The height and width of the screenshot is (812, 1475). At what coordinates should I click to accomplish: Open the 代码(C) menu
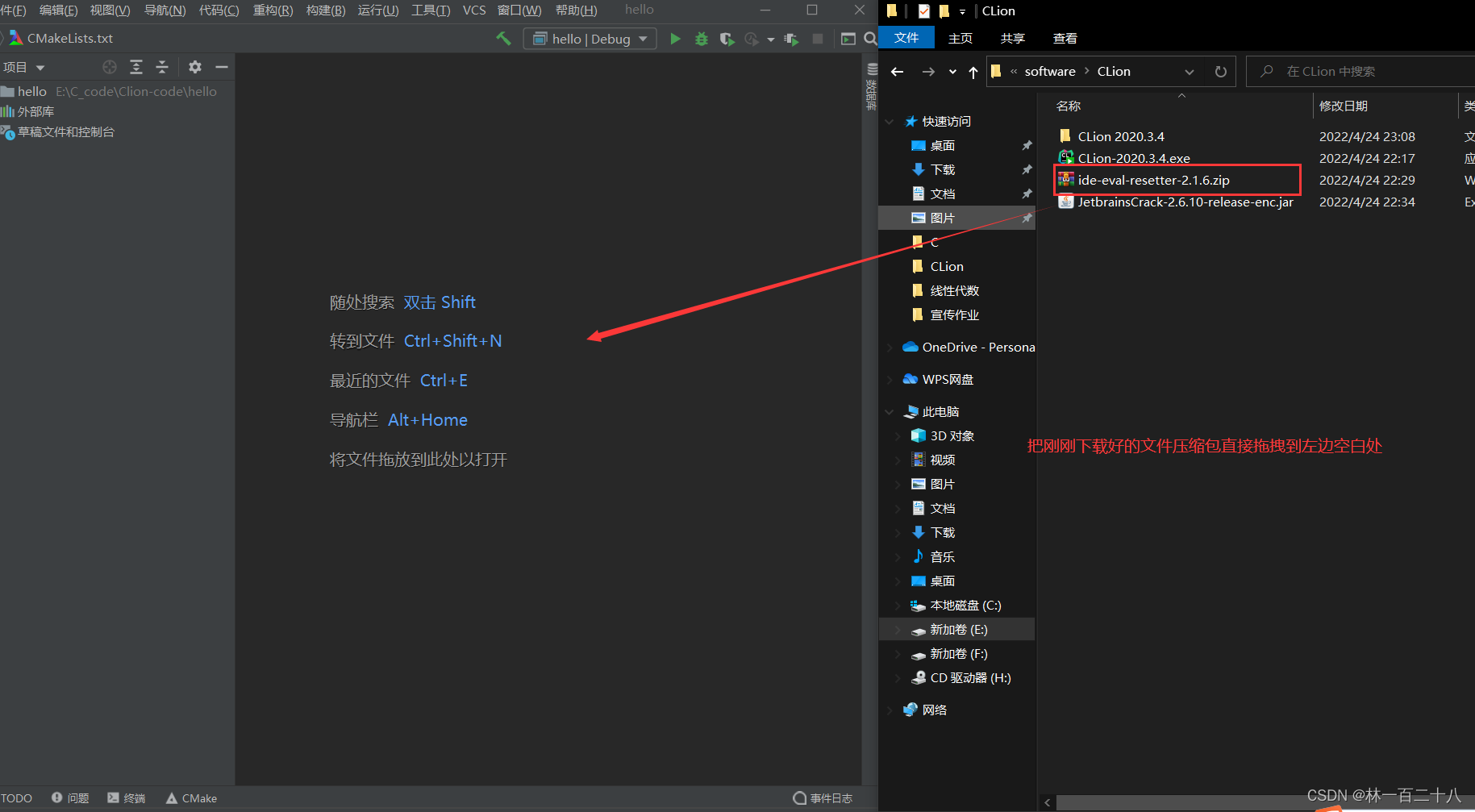point(219,10)
